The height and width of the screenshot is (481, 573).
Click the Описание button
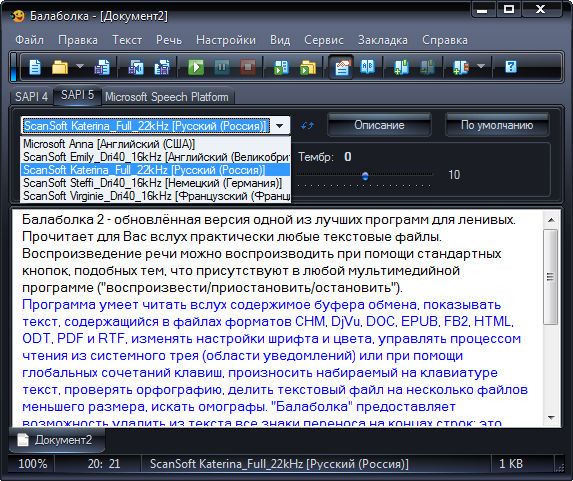[379, 125]
